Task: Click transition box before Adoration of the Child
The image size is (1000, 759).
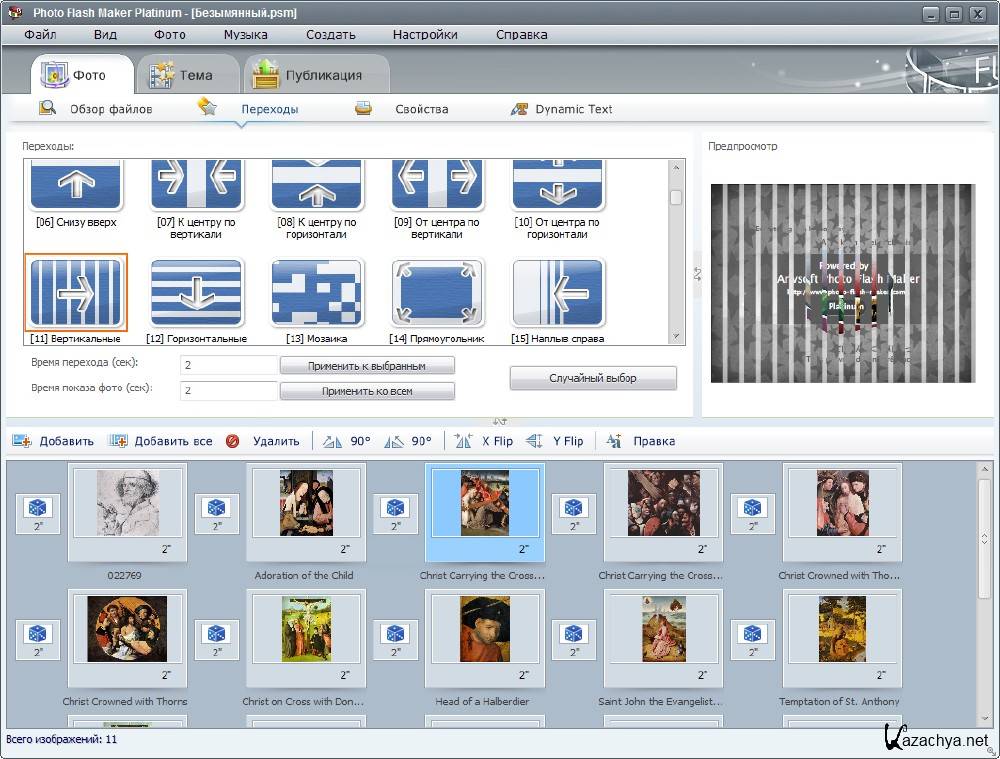Action: (217, 514)
